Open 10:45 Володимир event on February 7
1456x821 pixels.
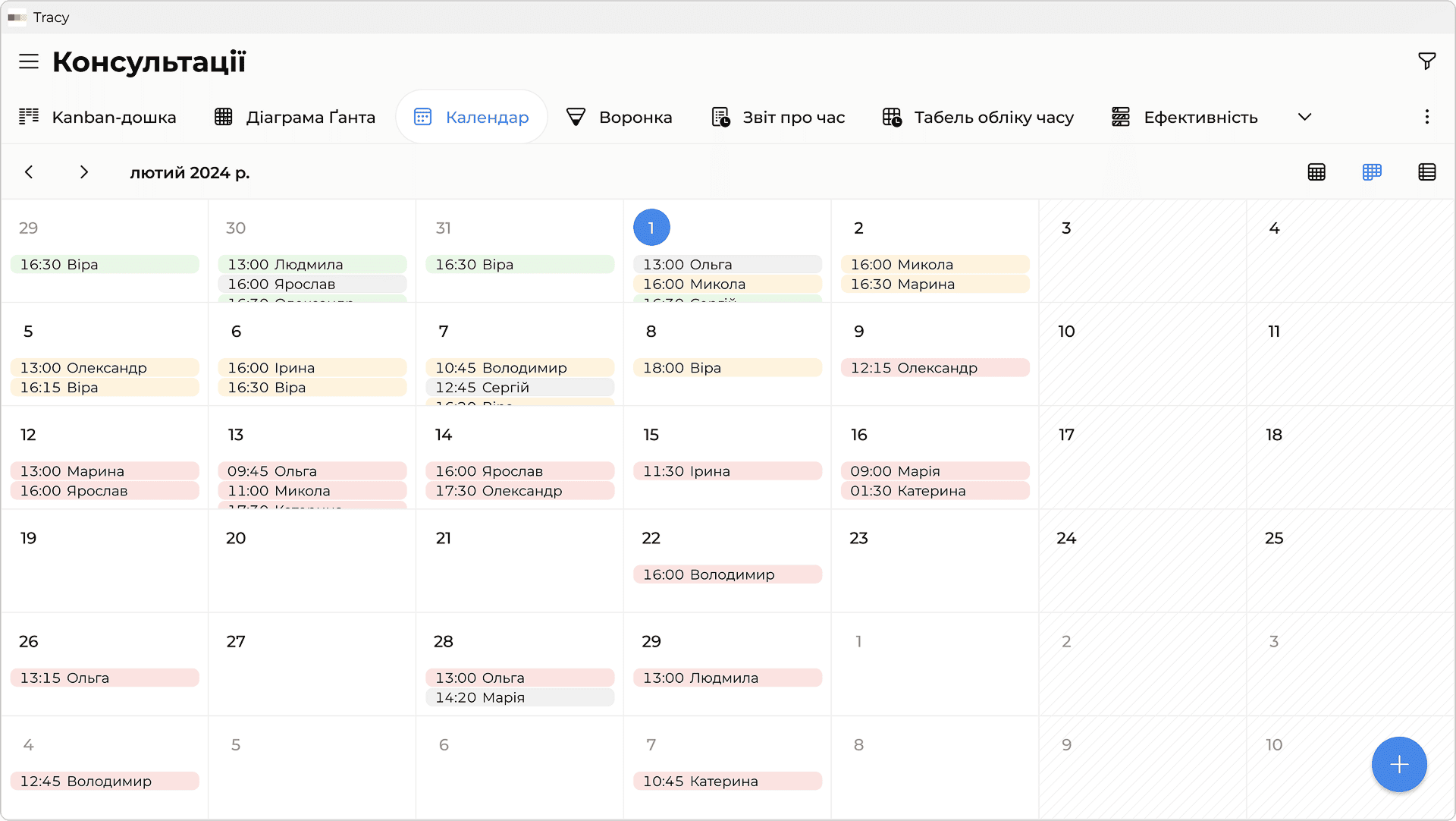pos(520,367)
